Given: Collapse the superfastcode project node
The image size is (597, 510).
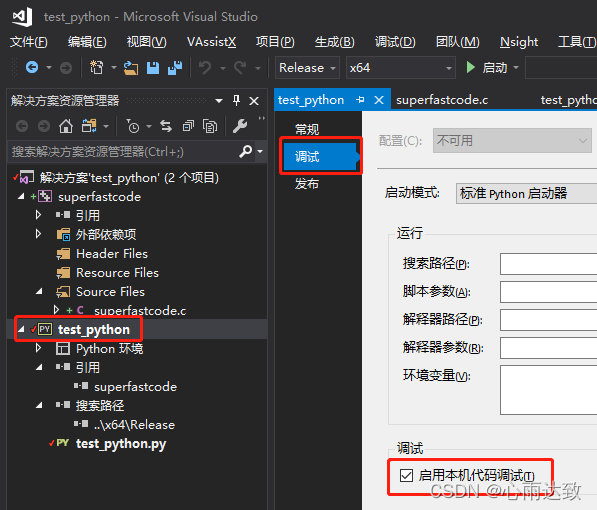Looking at the screenshot, I should [x=21, y=196].
